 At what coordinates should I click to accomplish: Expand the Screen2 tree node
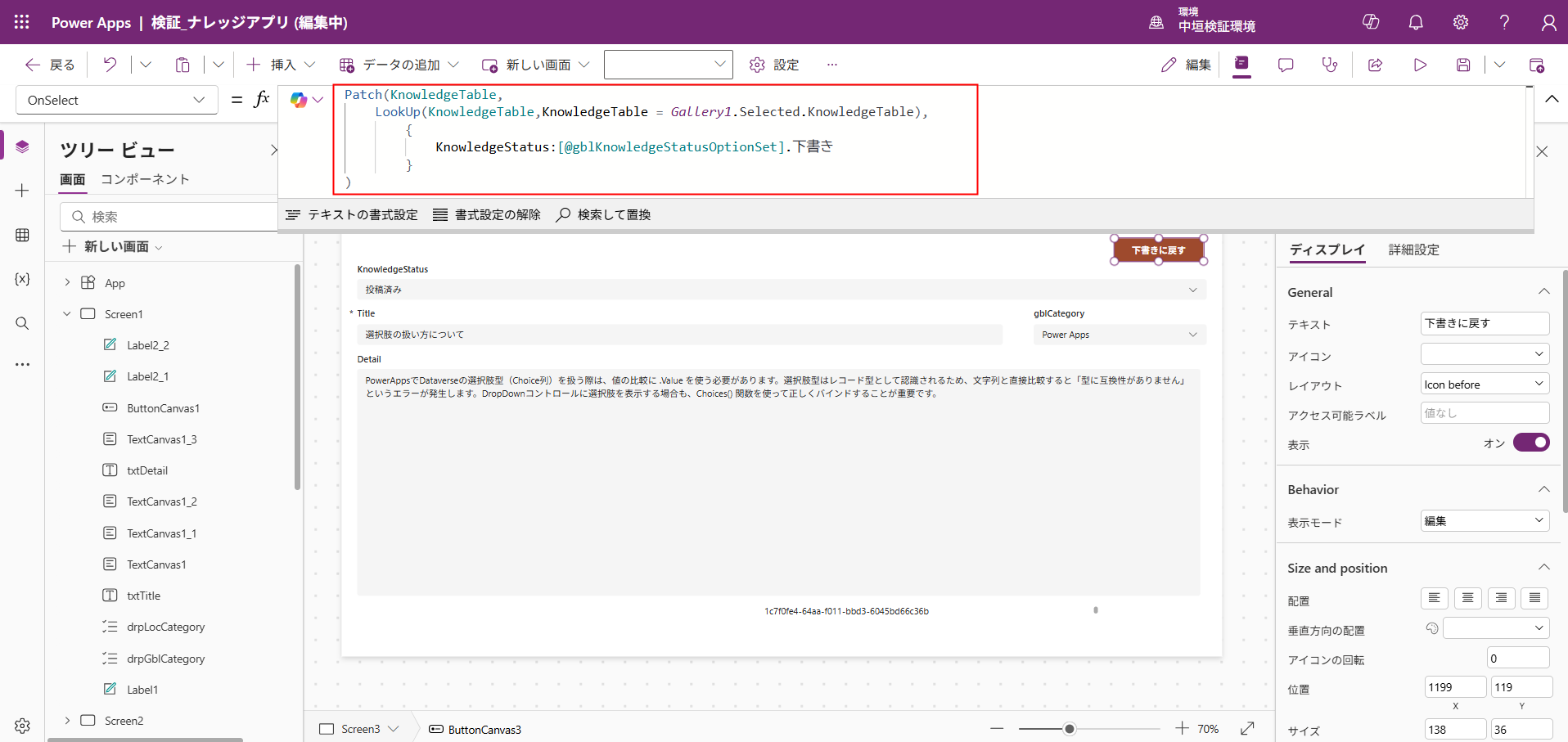pos(67,721)
